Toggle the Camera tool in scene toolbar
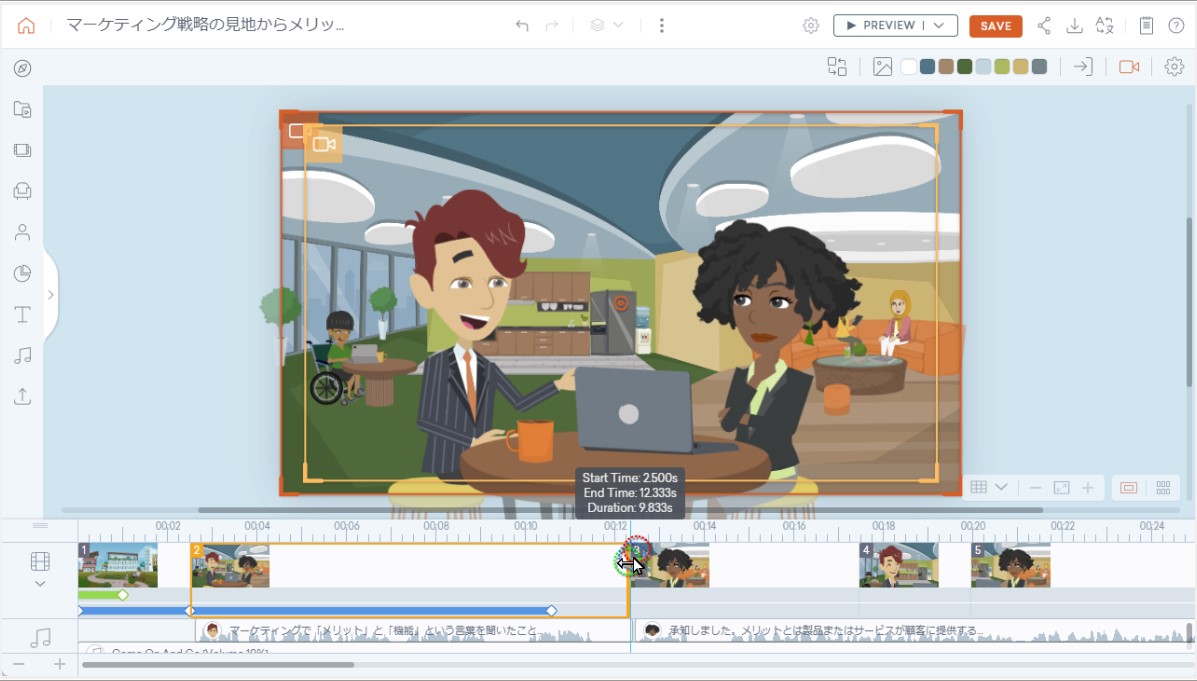This screenshot has width=1197, height=681. coord(1129,67)
